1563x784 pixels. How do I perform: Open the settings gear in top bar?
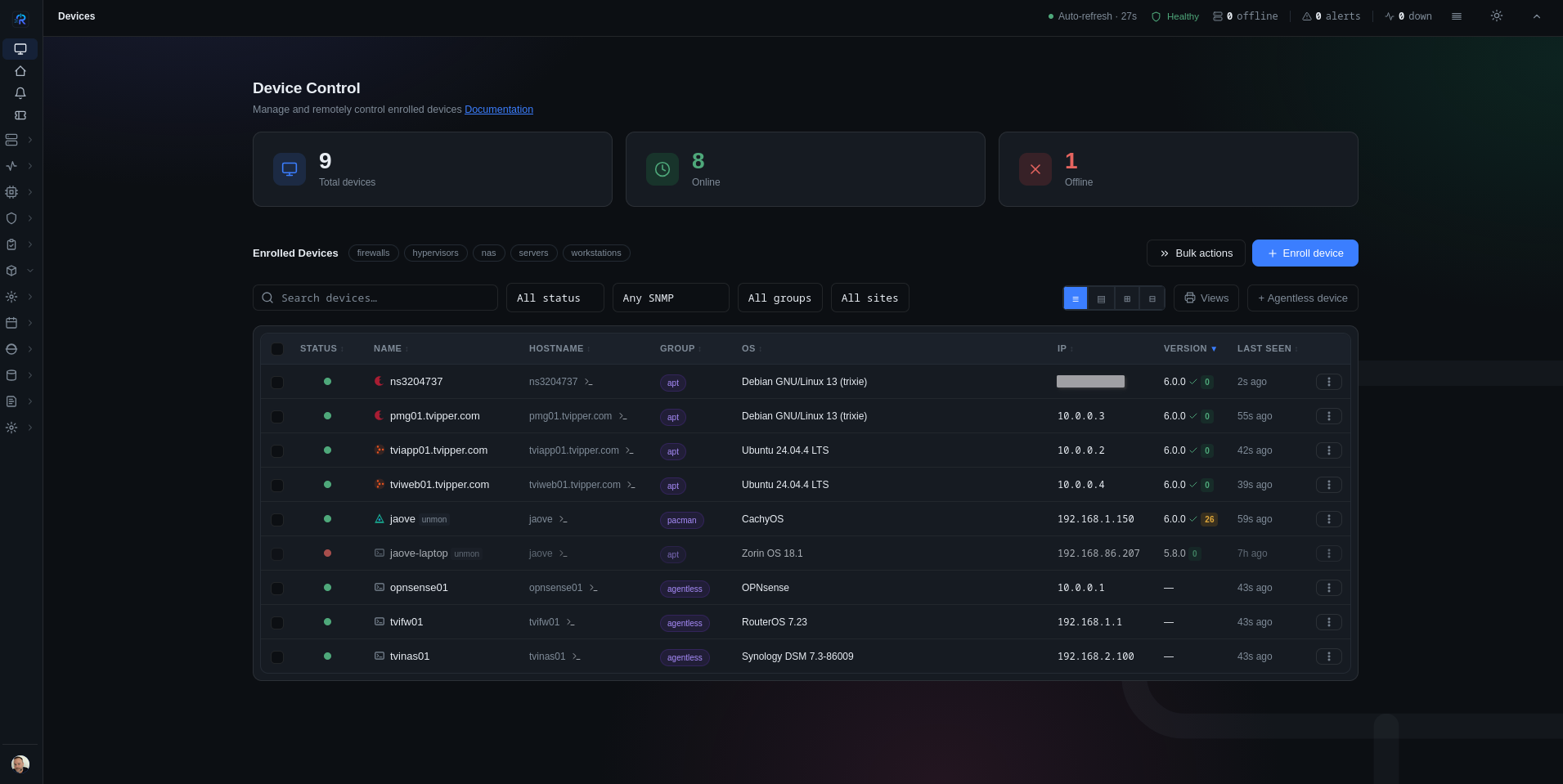tap(1496, 16)
